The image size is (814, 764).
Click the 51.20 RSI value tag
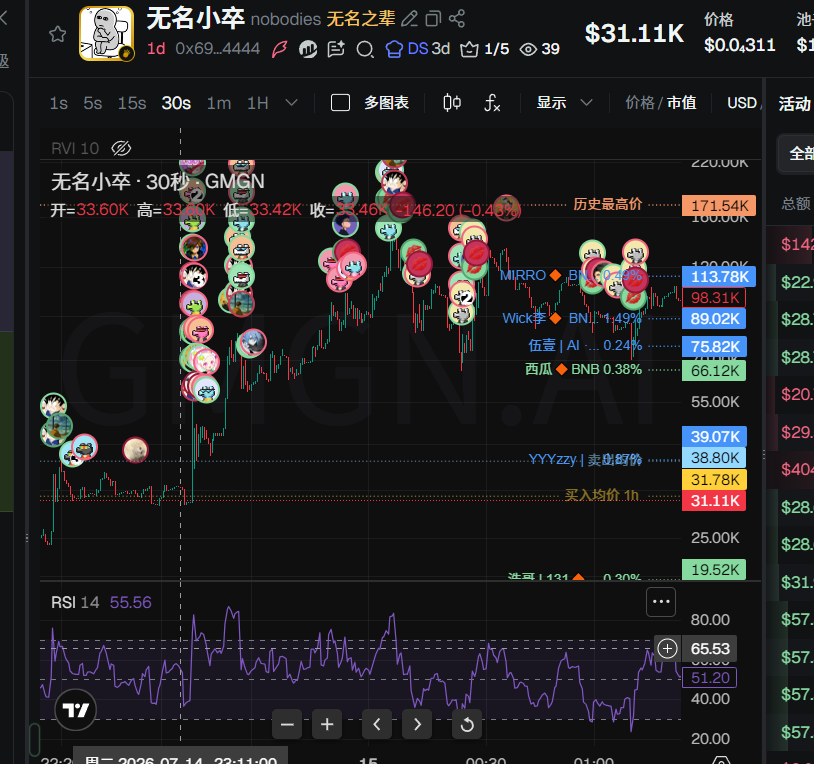click(x=709, y=678)
